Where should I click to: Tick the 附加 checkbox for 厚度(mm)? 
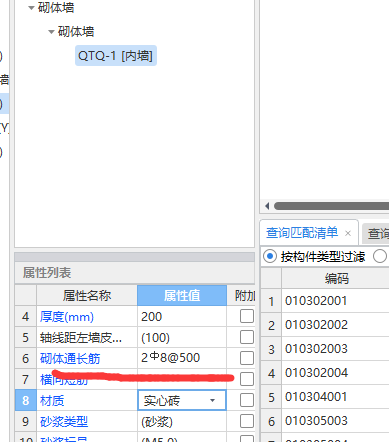tap(247, 316)
